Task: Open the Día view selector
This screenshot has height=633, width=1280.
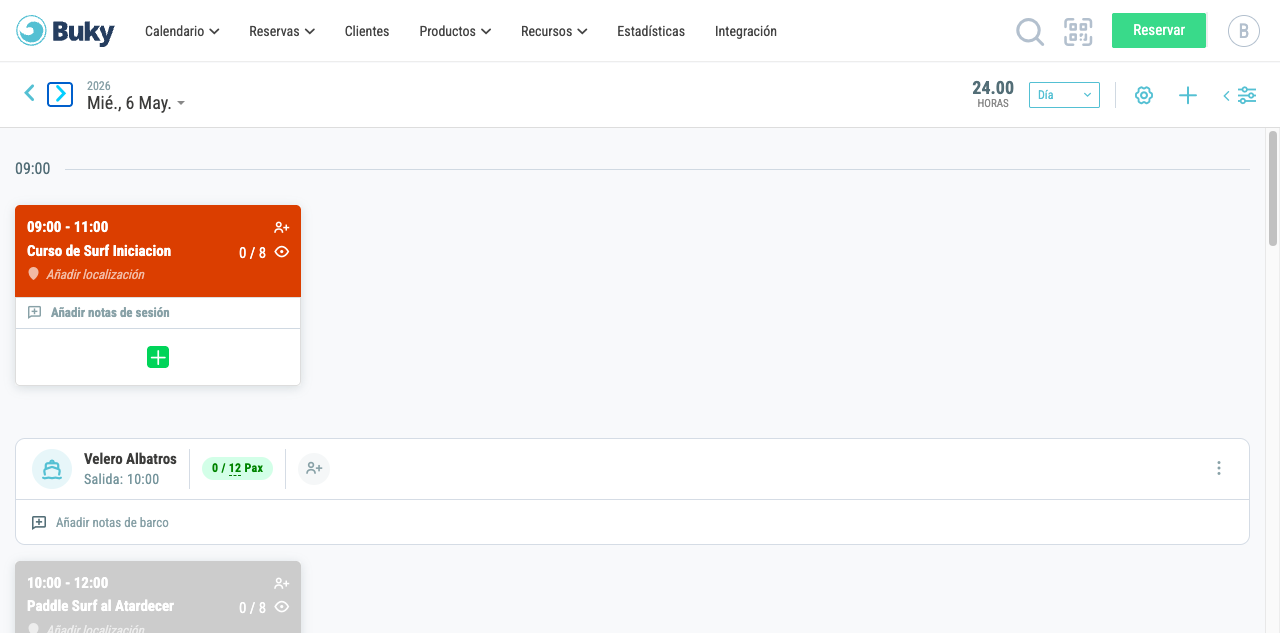Action: pyautogui.click(x=1064, y=95)
